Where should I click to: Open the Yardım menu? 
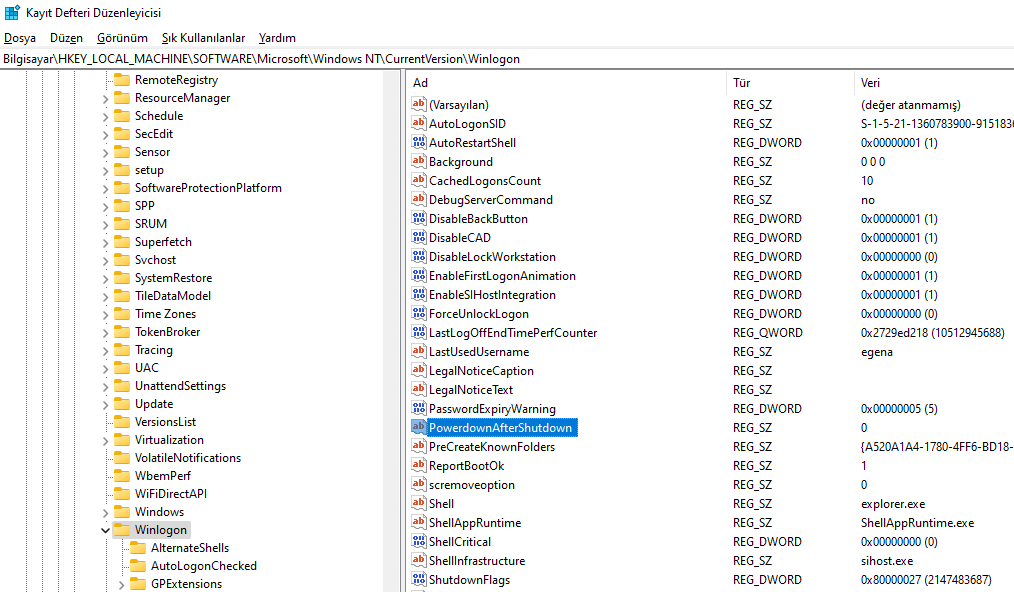277,38
